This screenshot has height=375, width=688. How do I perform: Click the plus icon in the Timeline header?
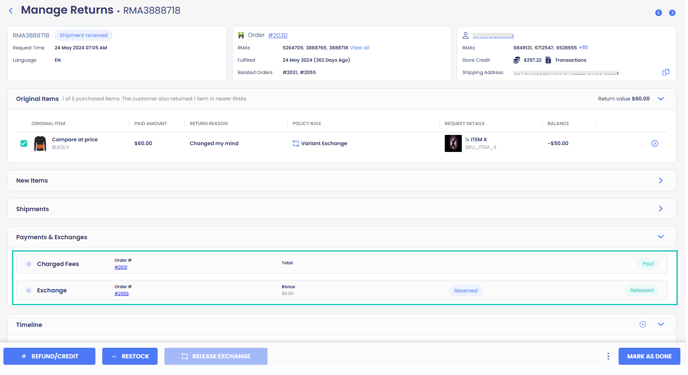(643, 325)
